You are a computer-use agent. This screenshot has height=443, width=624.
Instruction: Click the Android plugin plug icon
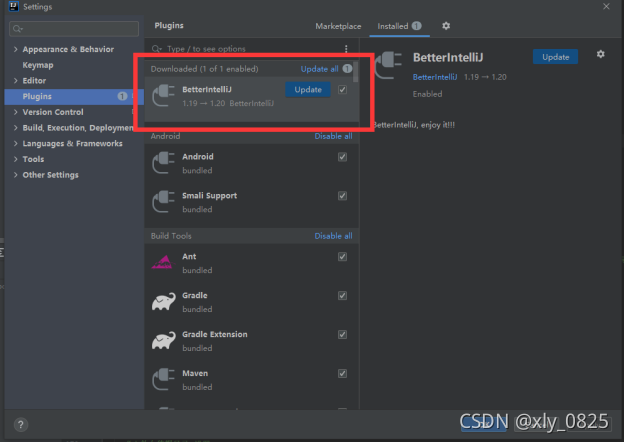164,163
